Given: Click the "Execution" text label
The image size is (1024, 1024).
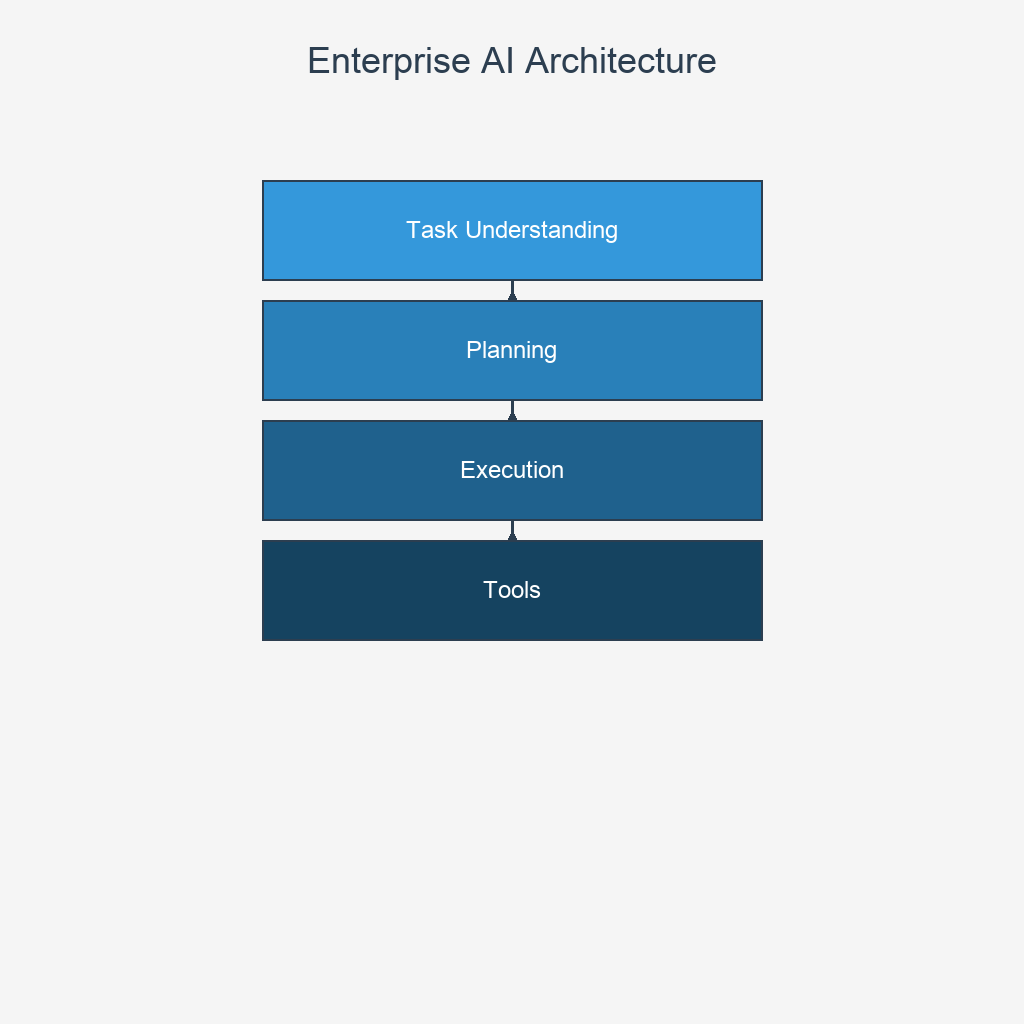Looking at the screenshot, I should coord(511,470).
